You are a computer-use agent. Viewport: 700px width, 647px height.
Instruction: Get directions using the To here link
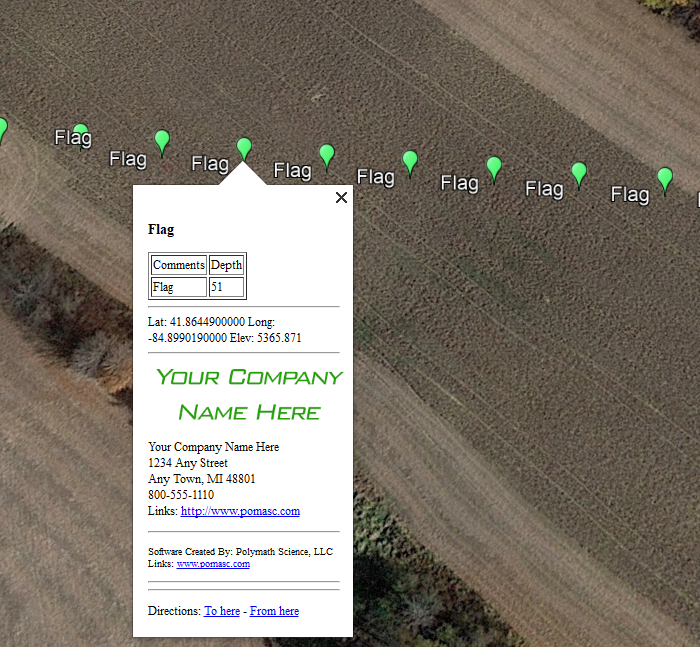[222, 611]
